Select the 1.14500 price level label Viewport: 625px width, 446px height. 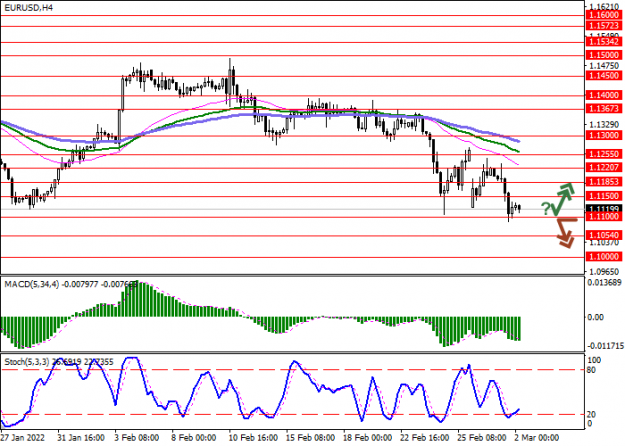coord(604,75)
